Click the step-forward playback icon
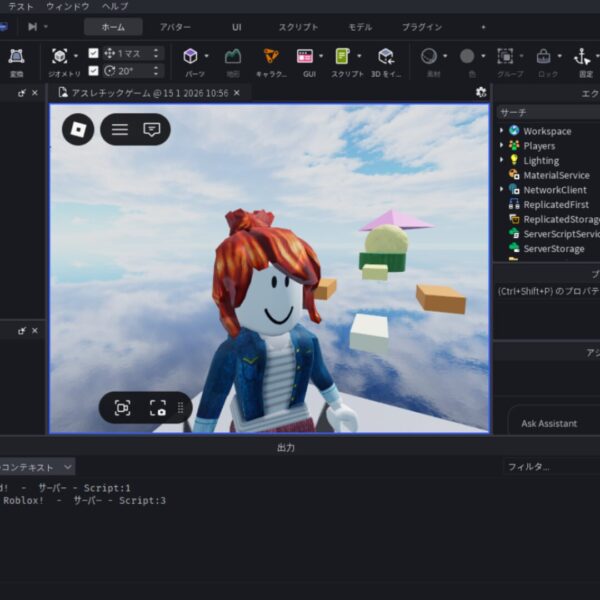Screen dimensions: 600x600 pyautogui.click(x=33, y=26)
